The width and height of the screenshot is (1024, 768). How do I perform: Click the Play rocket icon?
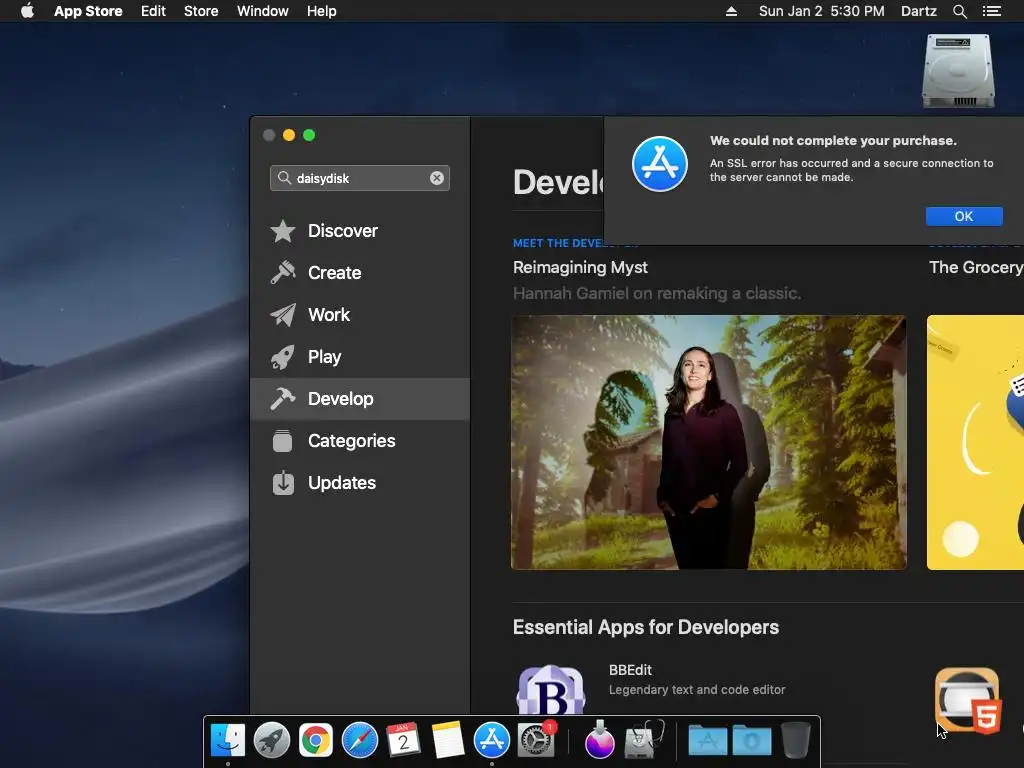pyautogui.click(x=283, y=357)
